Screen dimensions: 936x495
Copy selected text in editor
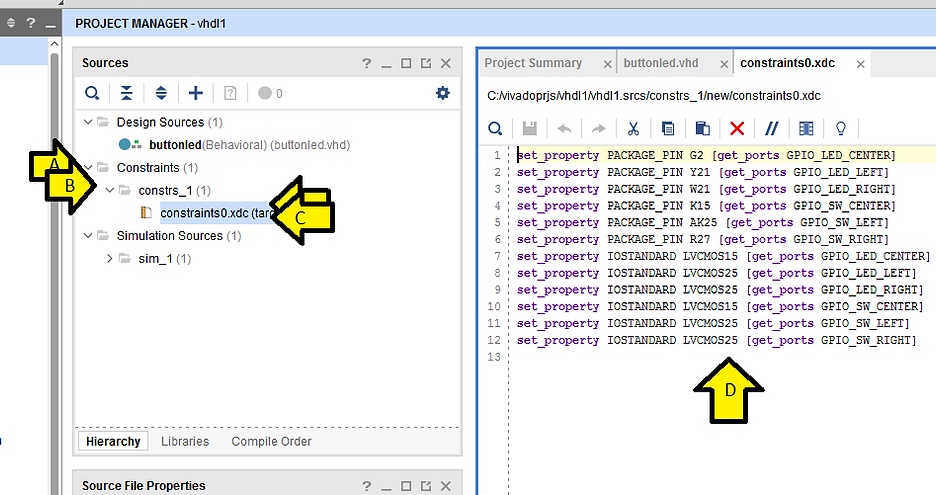668,128
